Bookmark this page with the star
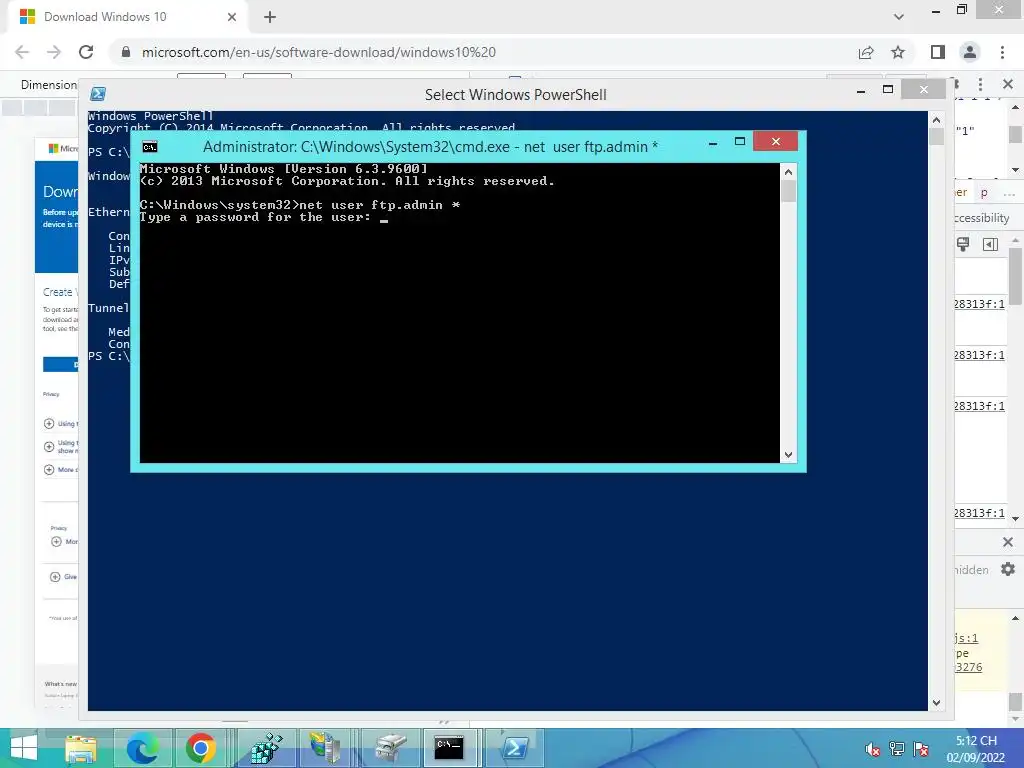The width and height of the screenshot is (1024, 768). (898, 52)
